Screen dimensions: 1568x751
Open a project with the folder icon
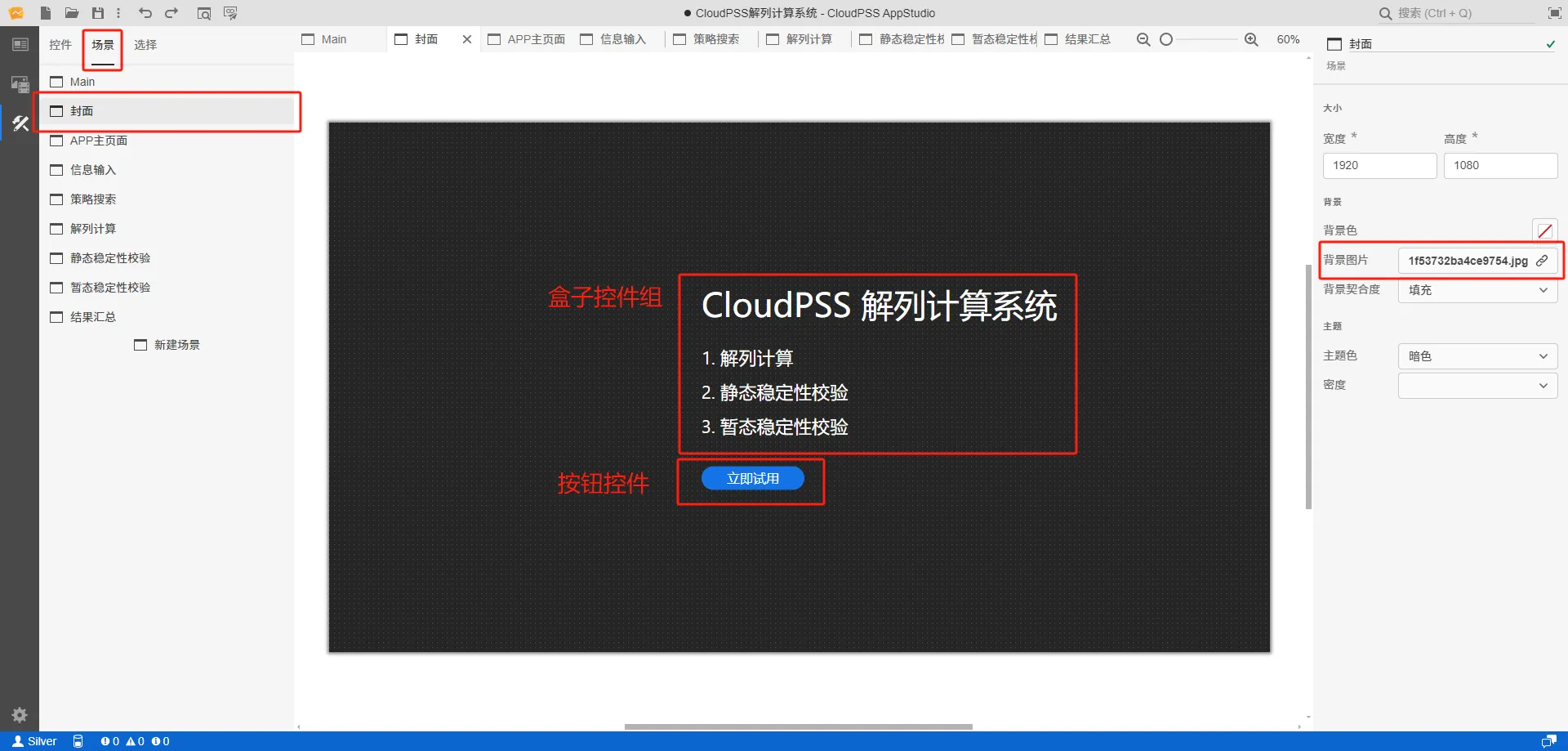(72, 13)
